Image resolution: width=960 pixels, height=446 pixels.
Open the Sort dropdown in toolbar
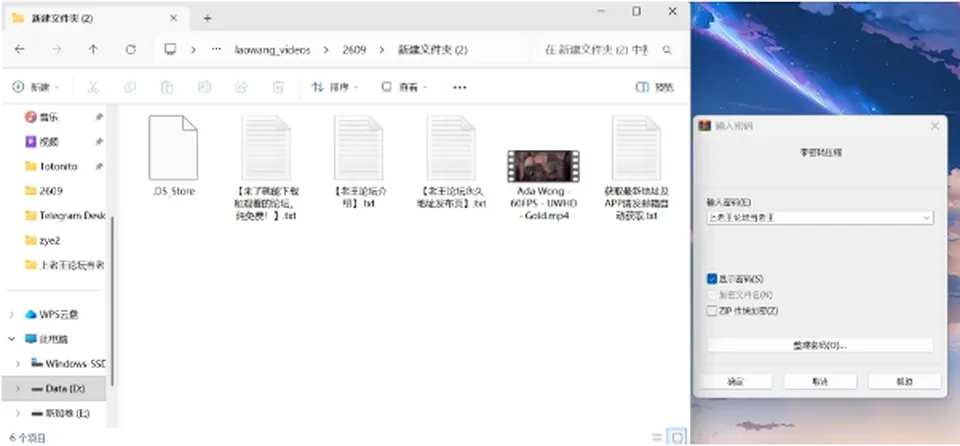tap(335, 88)
